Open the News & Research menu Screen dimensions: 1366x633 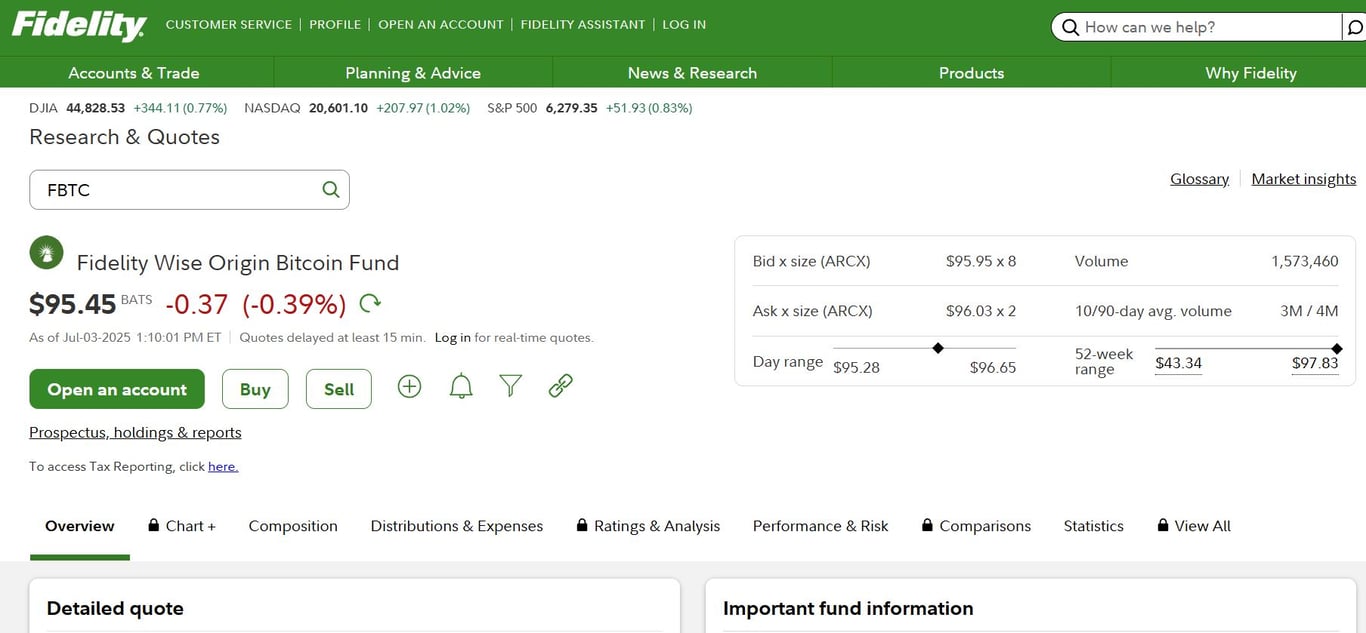coord(692,72)
